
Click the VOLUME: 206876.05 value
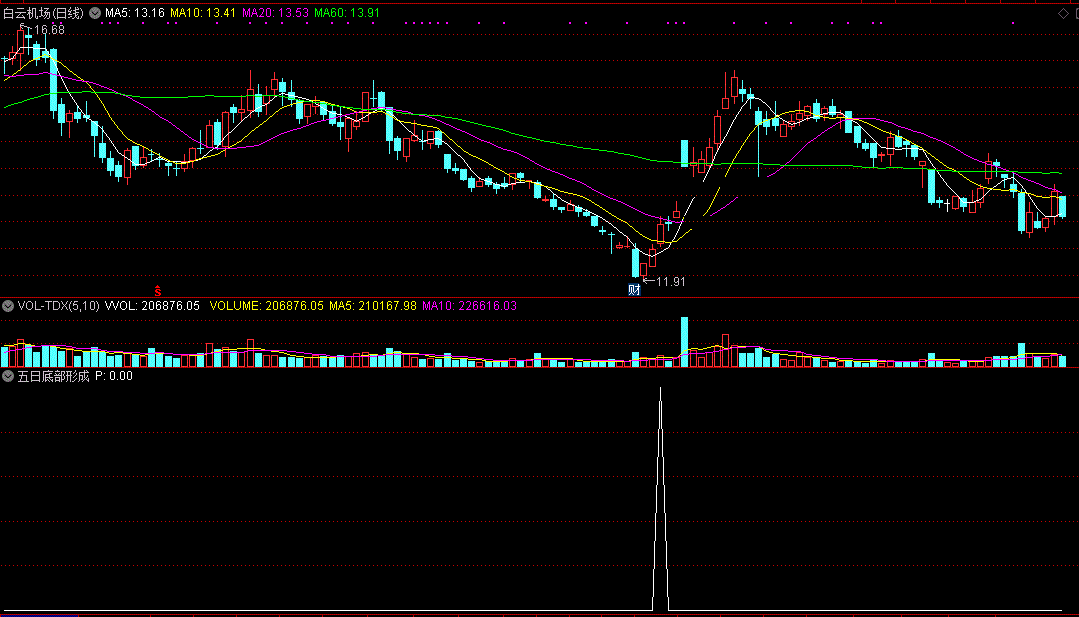(x=266, y=306)
